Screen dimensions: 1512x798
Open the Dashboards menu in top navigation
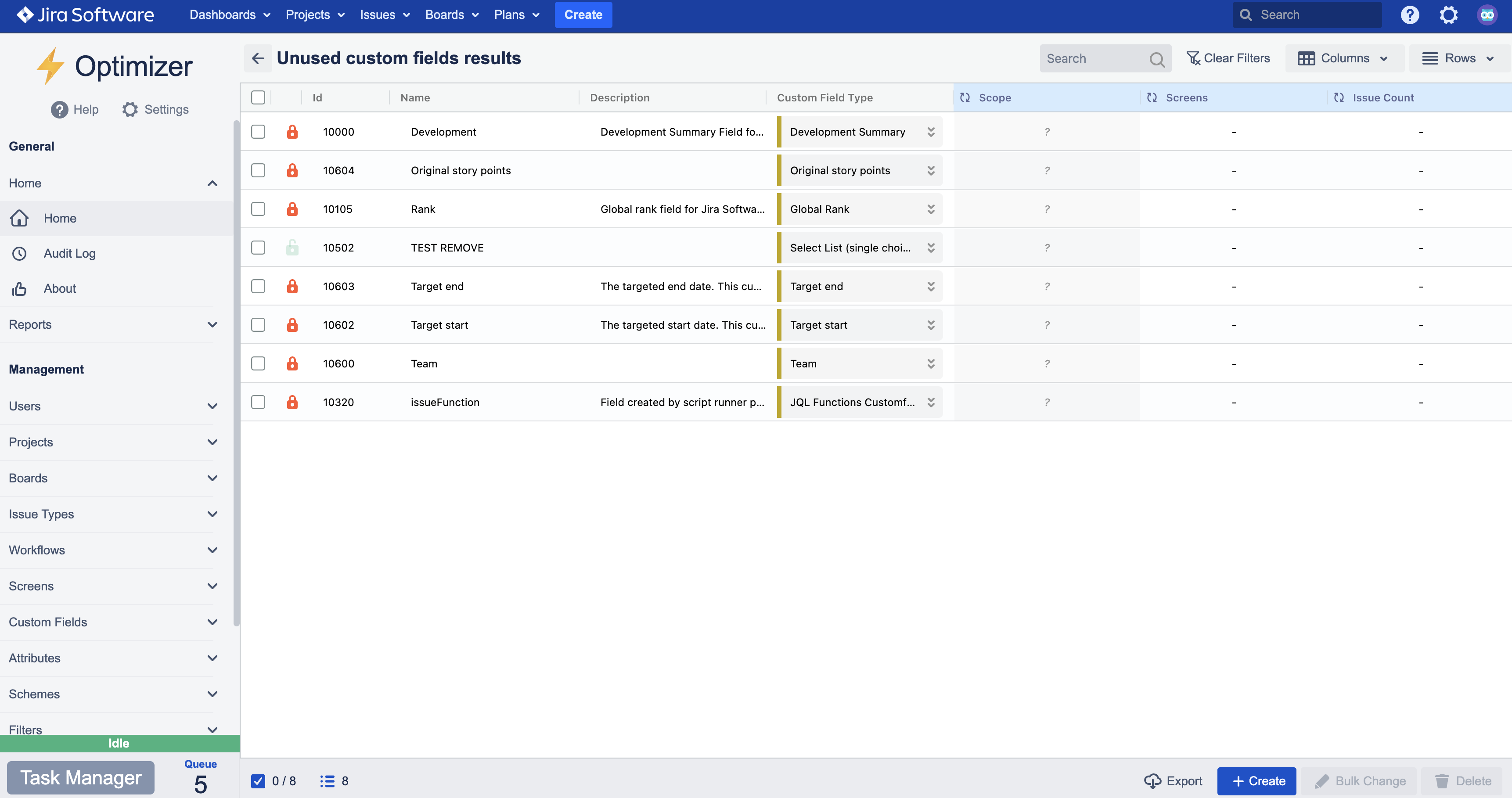tap(229, 14)
